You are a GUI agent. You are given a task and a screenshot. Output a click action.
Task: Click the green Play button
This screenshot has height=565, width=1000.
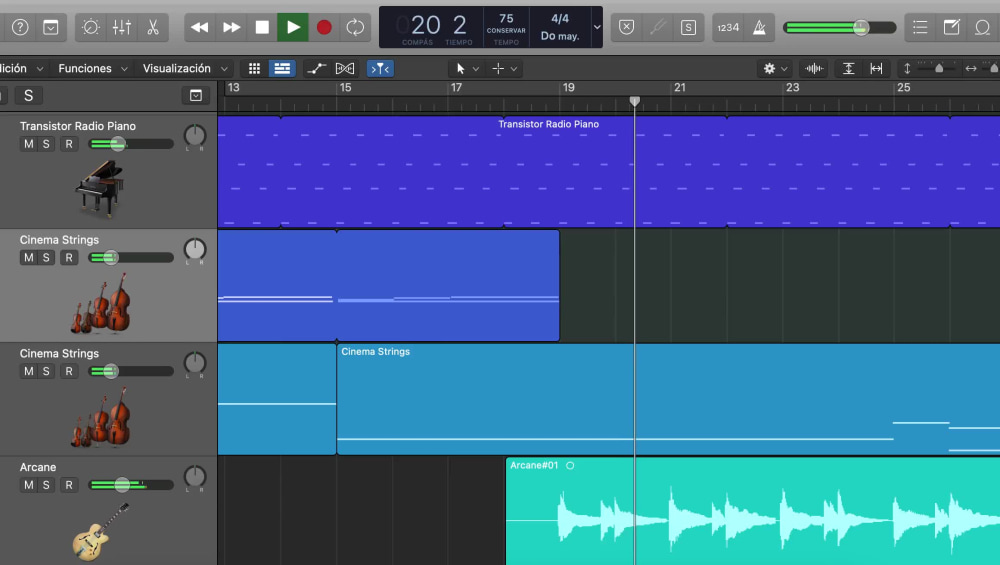293,27
